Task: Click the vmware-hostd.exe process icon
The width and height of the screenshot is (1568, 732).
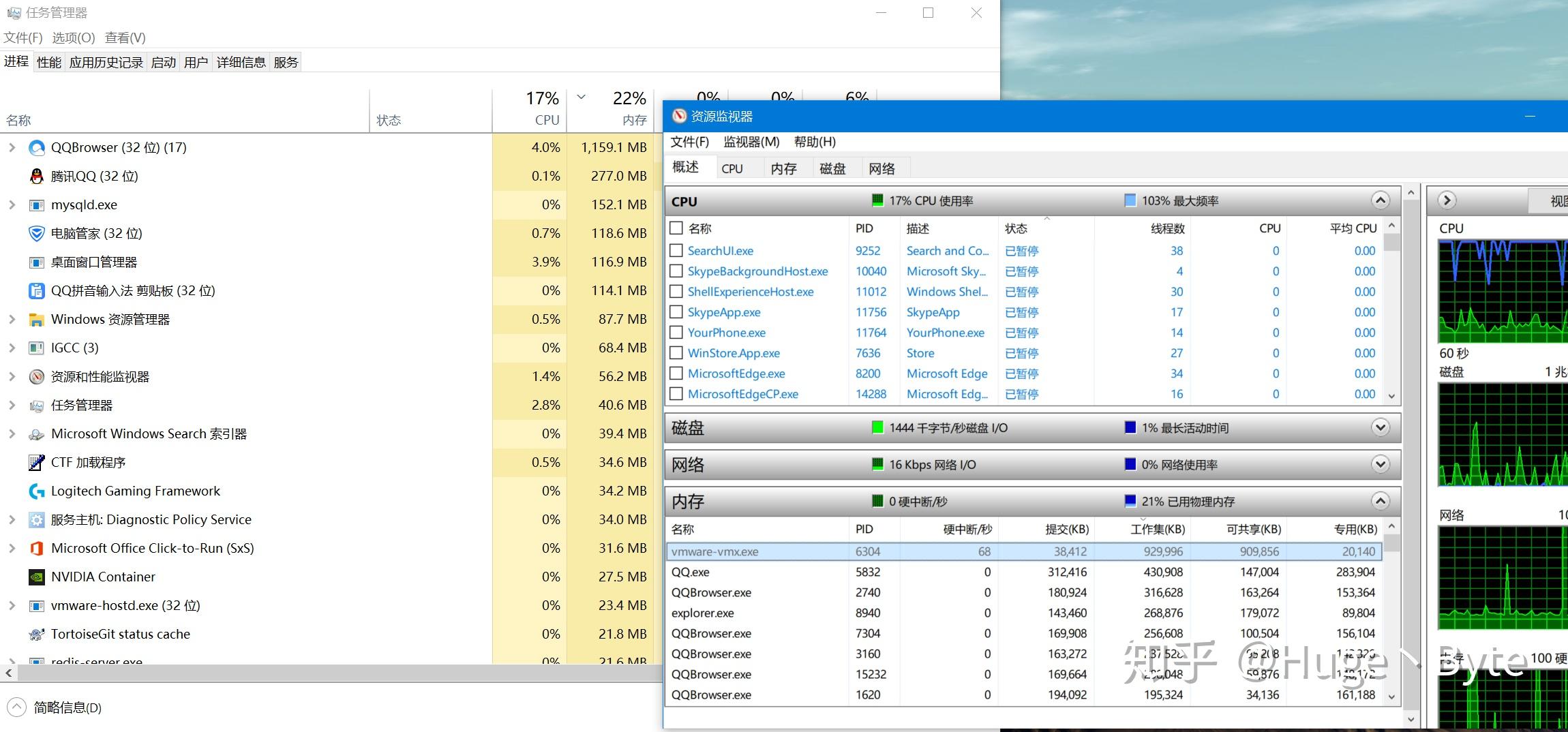Action: pos(37,605)
